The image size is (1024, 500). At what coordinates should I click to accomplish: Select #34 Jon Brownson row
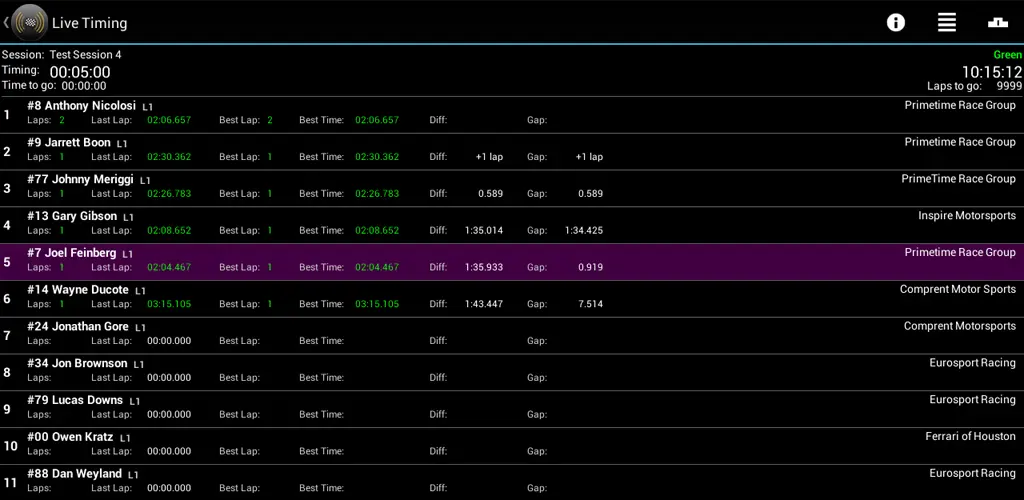[x=512, y=373]
